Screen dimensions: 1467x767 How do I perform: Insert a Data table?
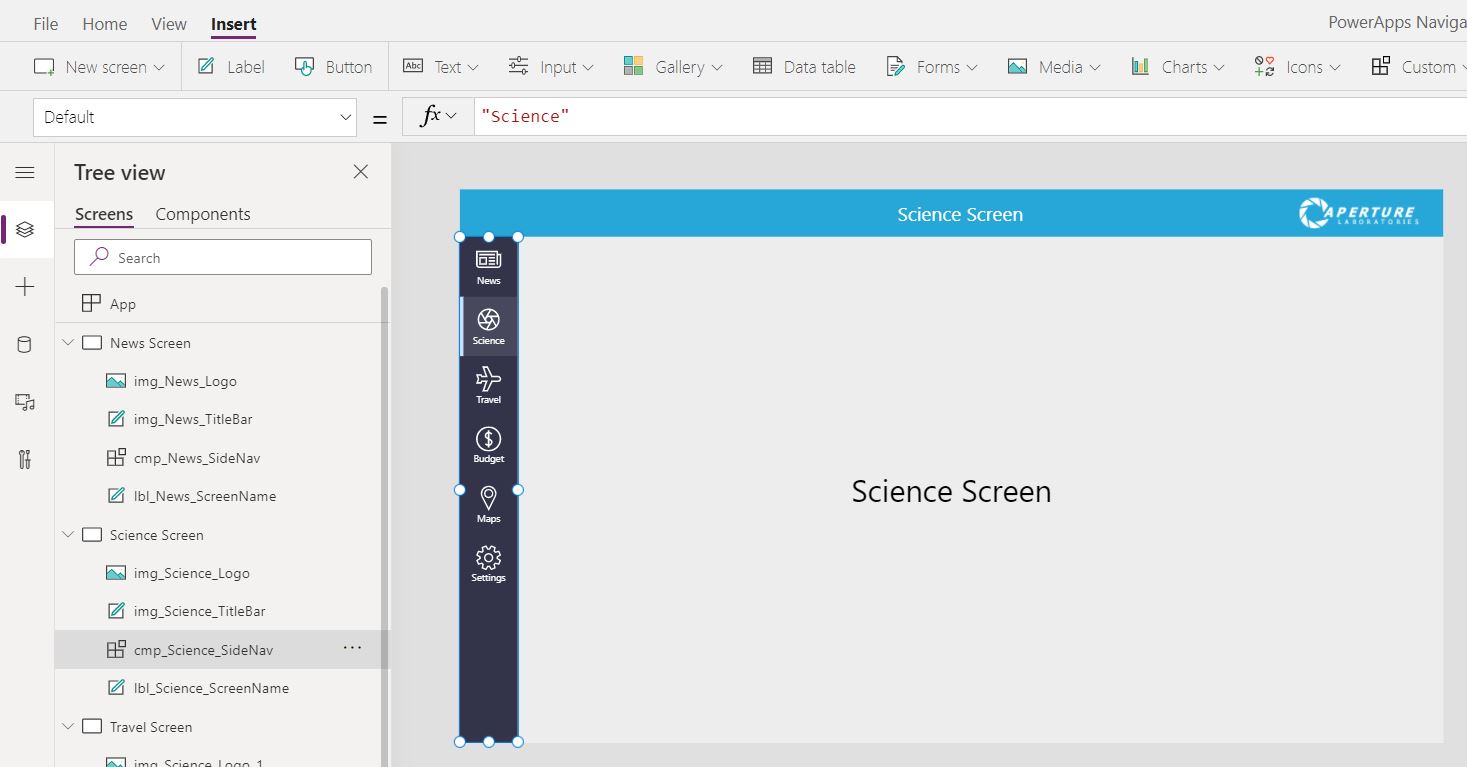pos(804,67)
